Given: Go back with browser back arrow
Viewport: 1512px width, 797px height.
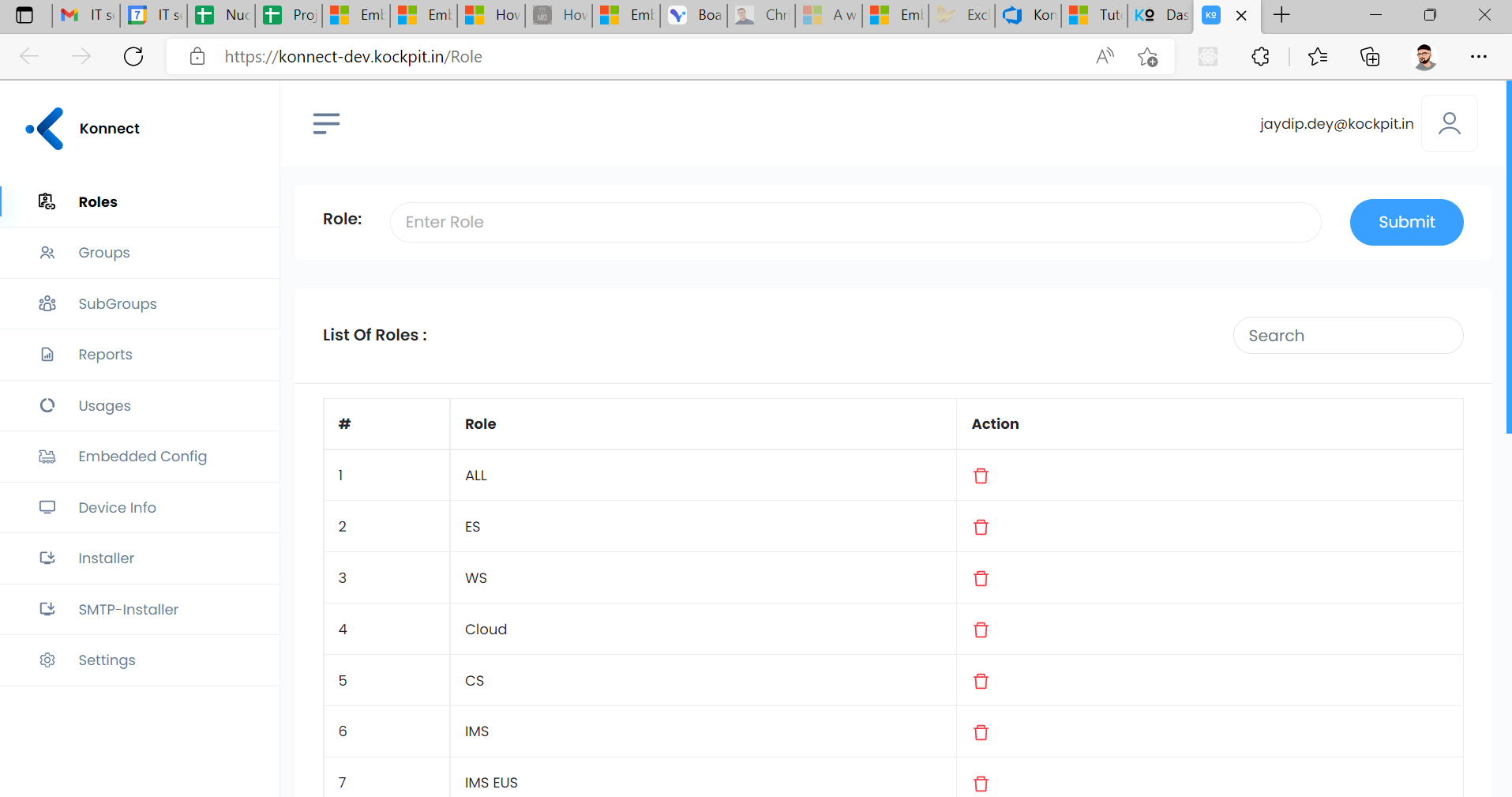Looking at the screenshot, I should 29,56.
